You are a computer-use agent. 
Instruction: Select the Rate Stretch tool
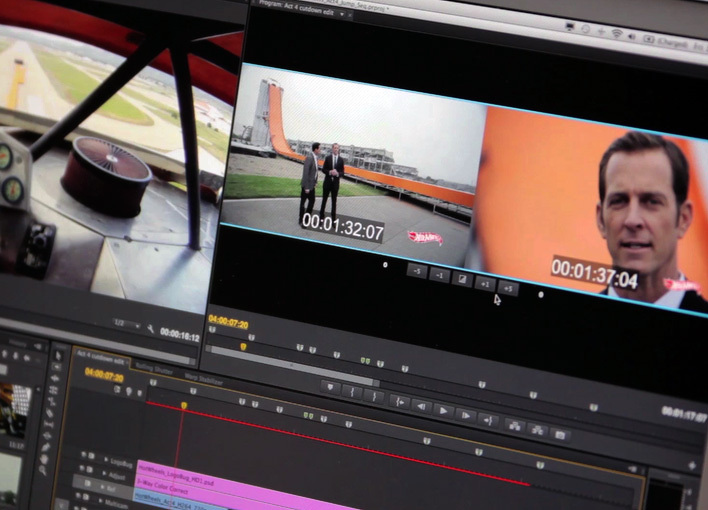(52, 401)
